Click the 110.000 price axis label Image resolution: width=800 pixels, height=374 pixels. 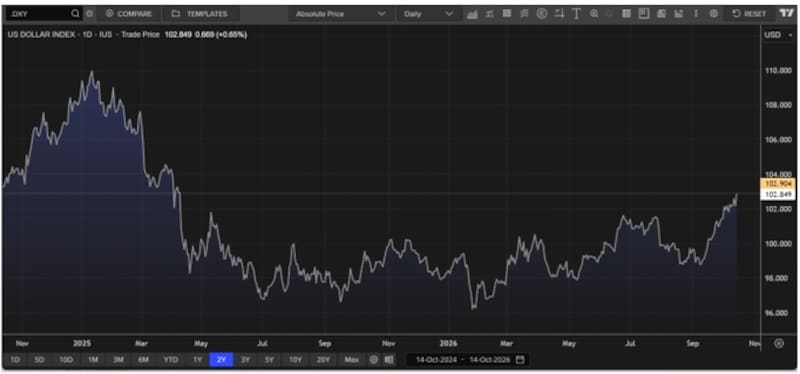pos(778,70)
